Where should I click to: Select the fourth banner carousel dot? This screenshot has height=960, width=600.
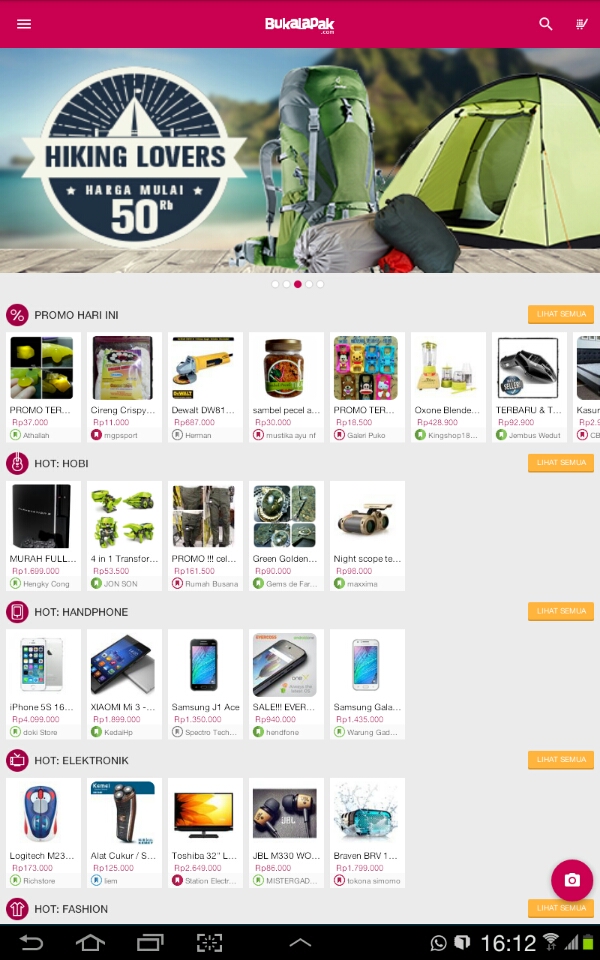point(309,284)
